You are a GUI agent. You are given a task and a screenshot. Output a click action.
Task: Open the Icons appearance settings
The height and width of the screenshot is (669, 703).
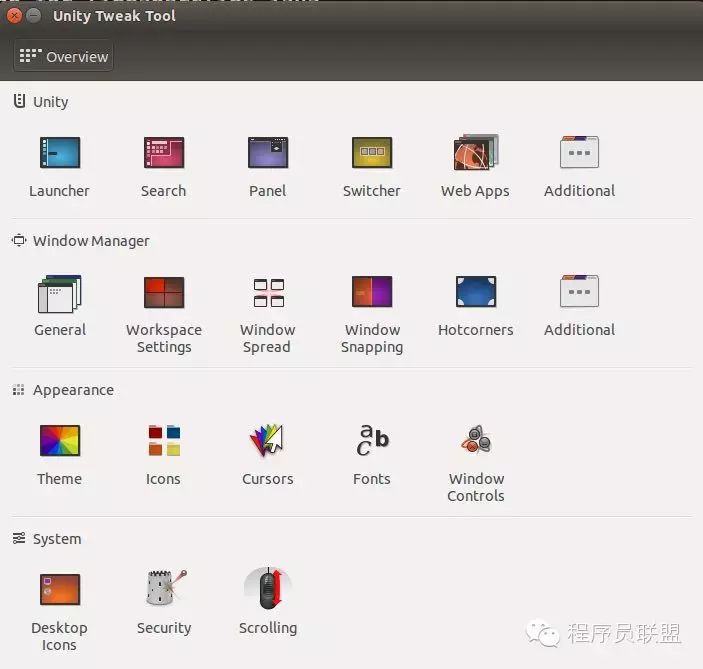[x=164, y=440]
